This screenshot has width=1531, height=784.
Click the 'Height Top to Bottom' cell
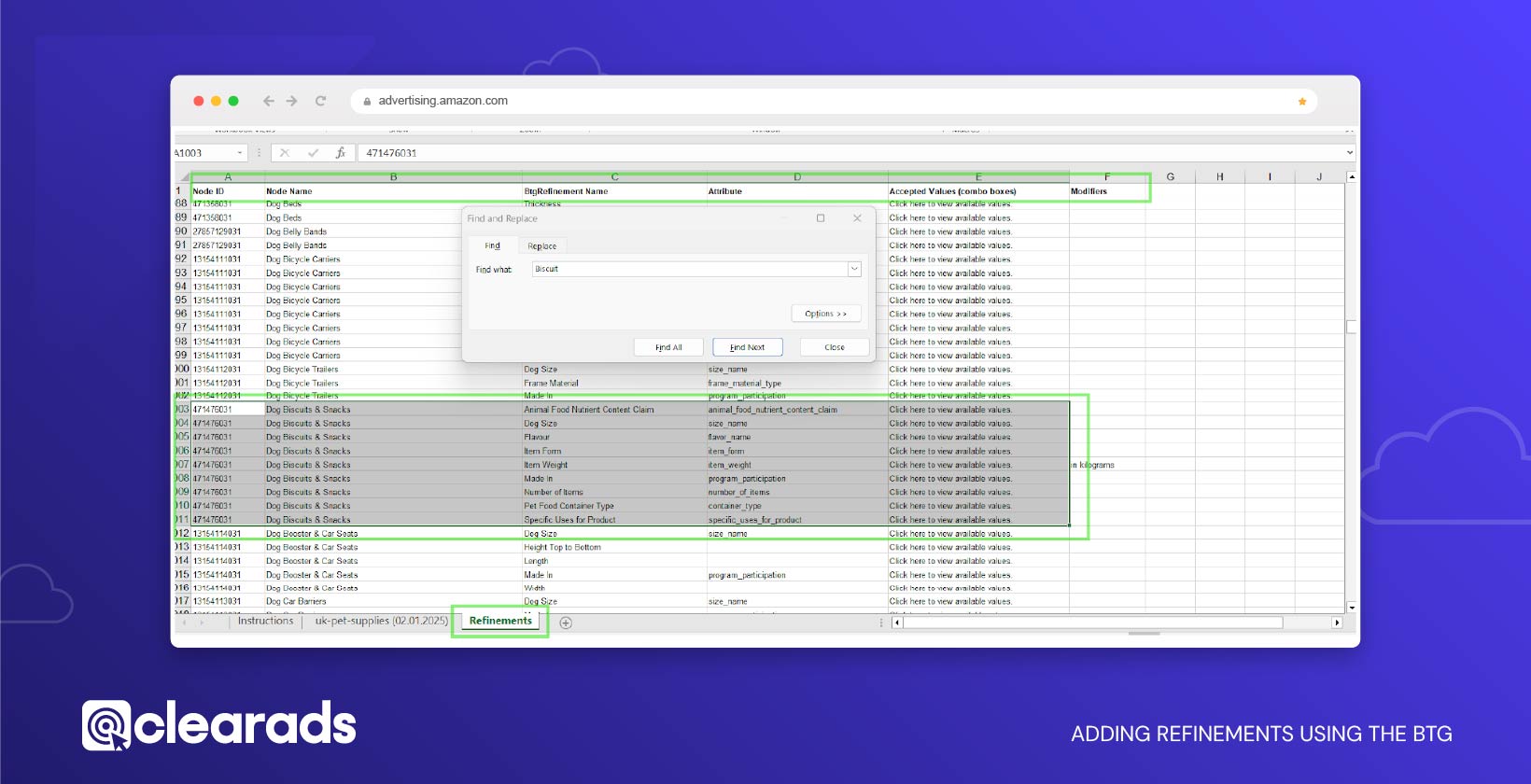point(614,547)
